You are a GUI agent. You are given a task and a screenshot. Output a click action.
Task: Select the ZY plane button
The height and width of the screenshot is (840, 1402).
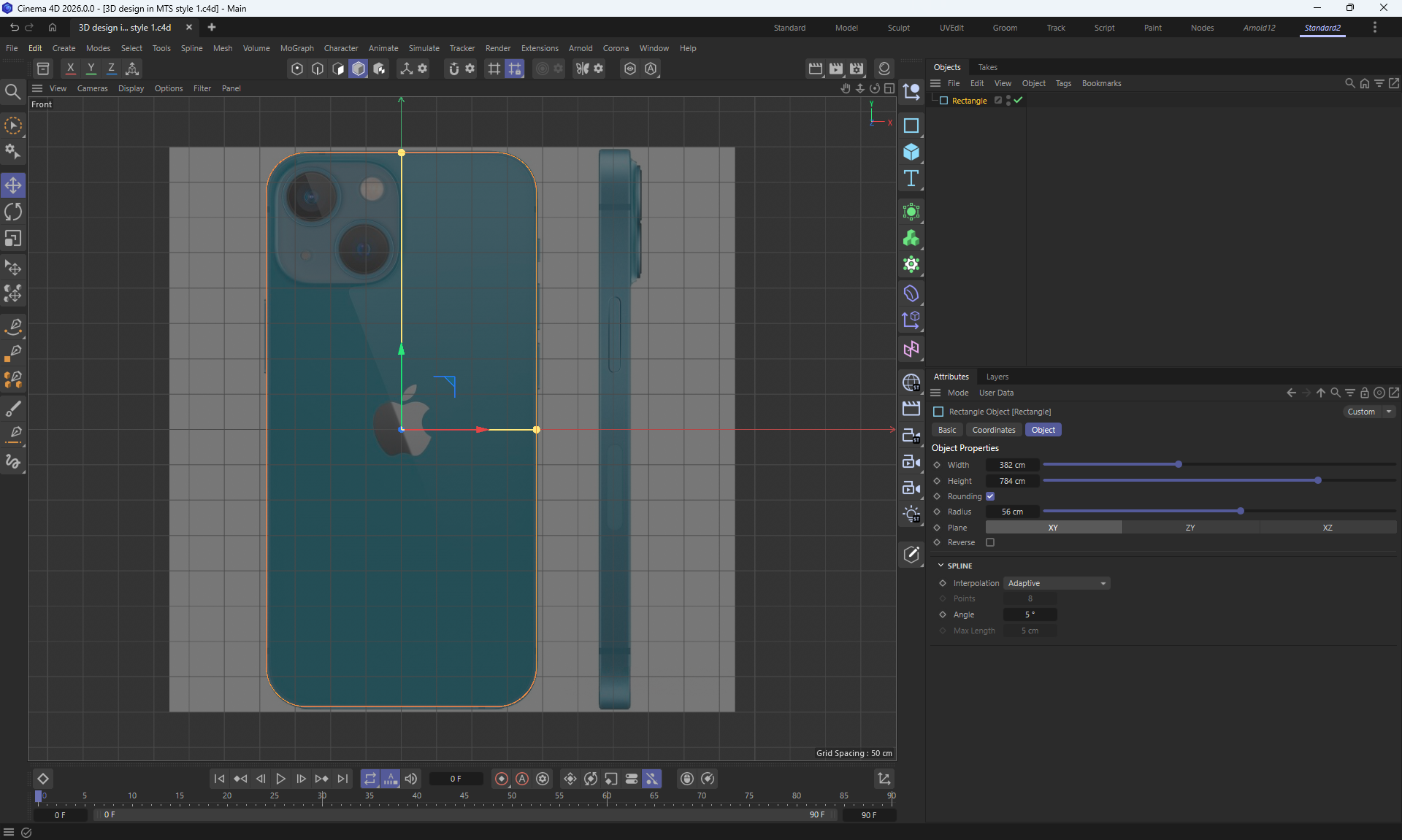coord(1190,528)
